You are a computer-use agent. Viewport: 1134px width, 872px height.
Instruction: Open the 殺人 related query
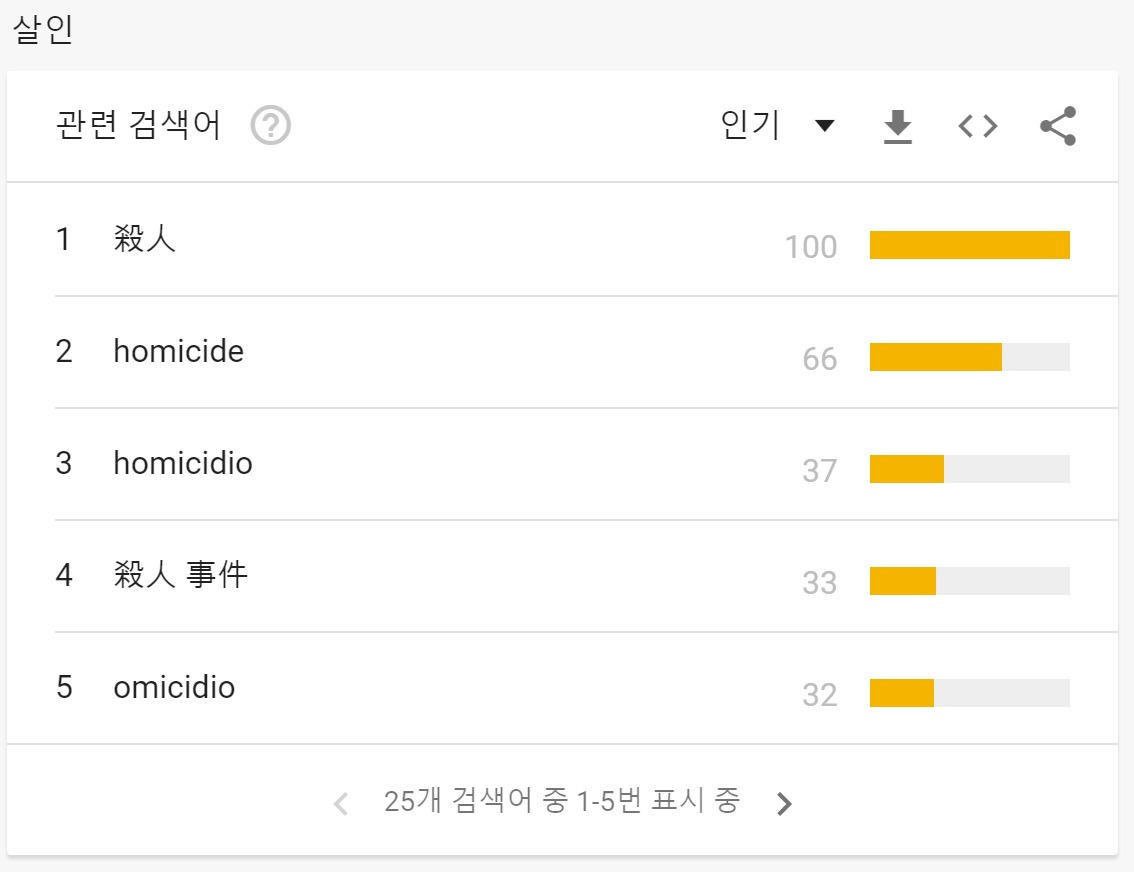pos(145,239)
